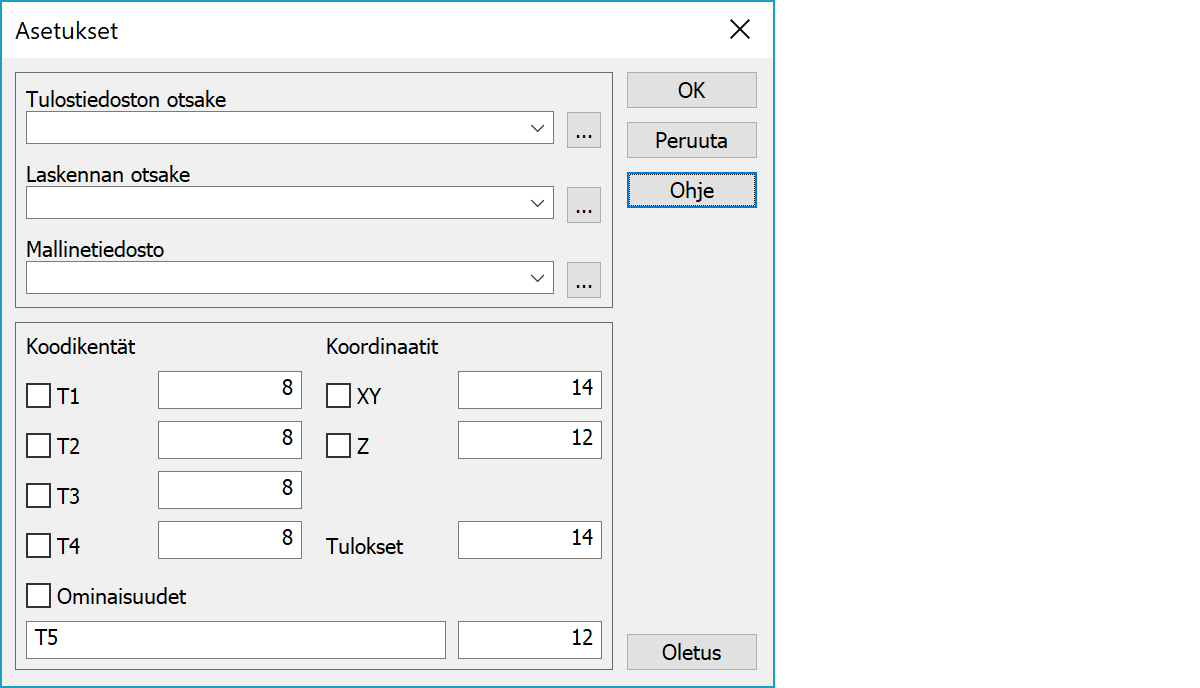Enable the T1 code field checkbox
The image size is (1200, 688).
tap(39, 397)
